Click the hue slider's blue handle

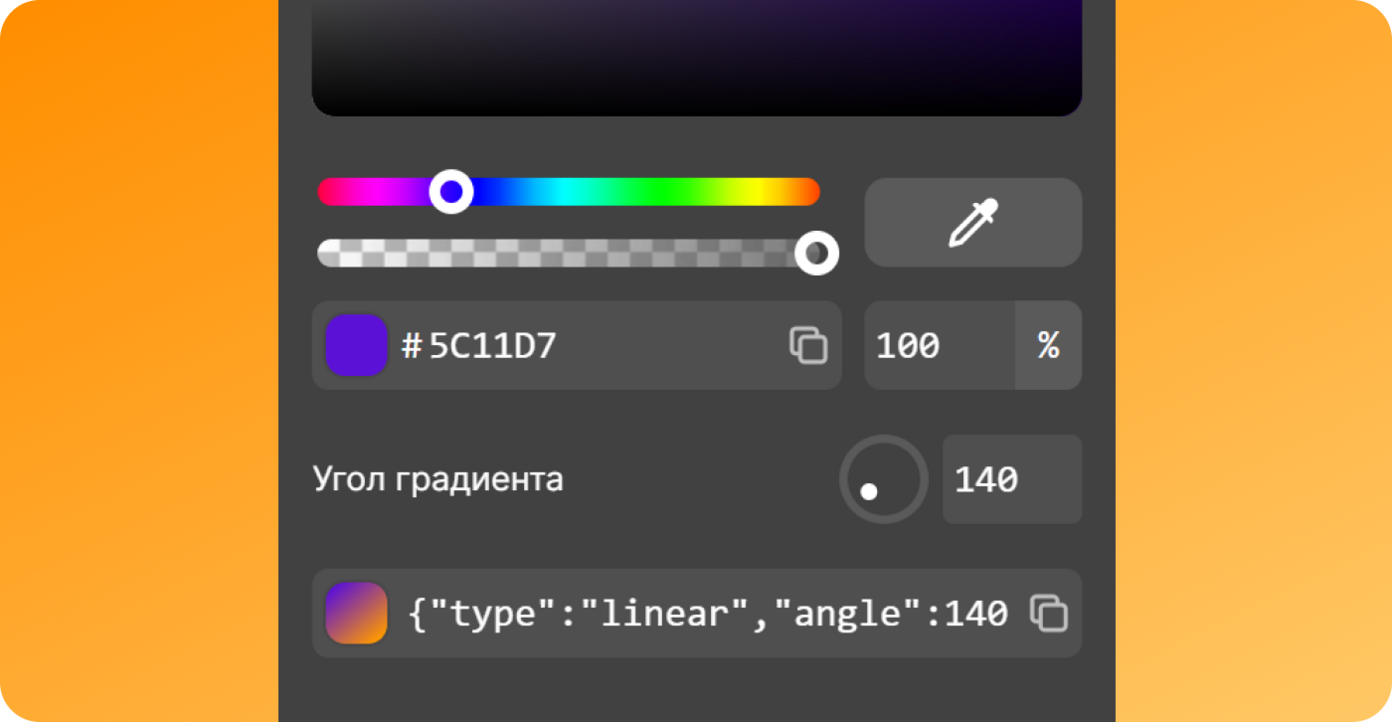coord(451,191)
